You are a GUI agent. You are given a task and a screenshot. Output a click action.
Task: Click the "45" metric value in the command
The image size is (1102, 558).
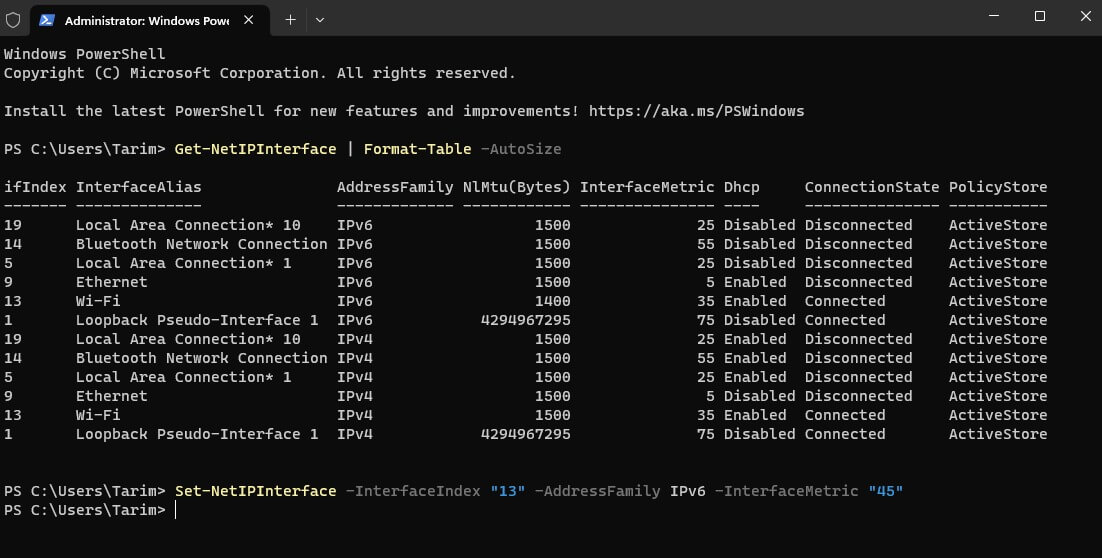pos(885,491)
